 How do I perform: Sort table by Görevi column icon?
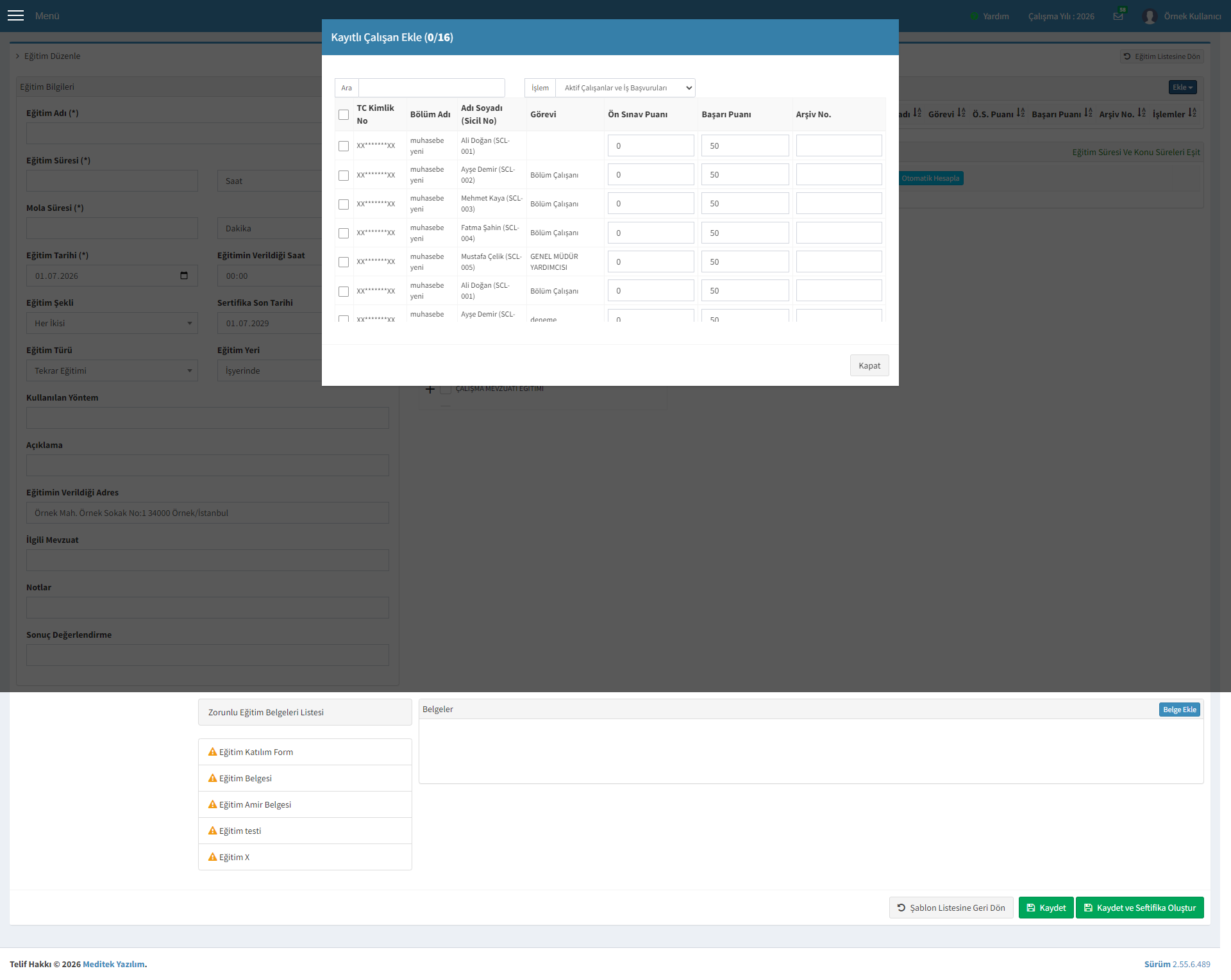coord(961,113)
